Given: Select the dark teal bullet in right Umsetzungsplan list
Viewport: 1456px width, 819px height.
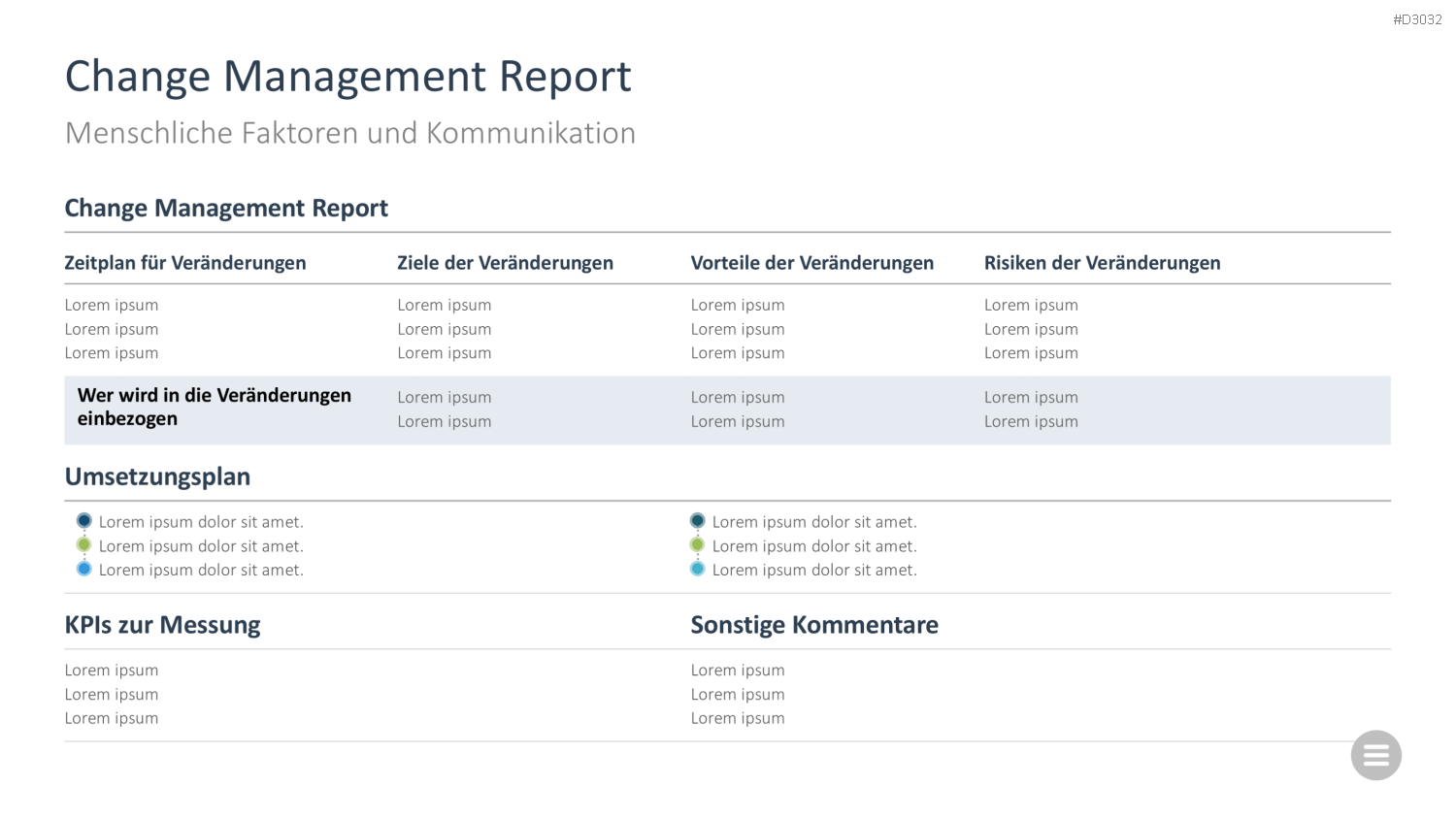Looking at the screenshot, I should pyautogui.click(x=698, y=521).
